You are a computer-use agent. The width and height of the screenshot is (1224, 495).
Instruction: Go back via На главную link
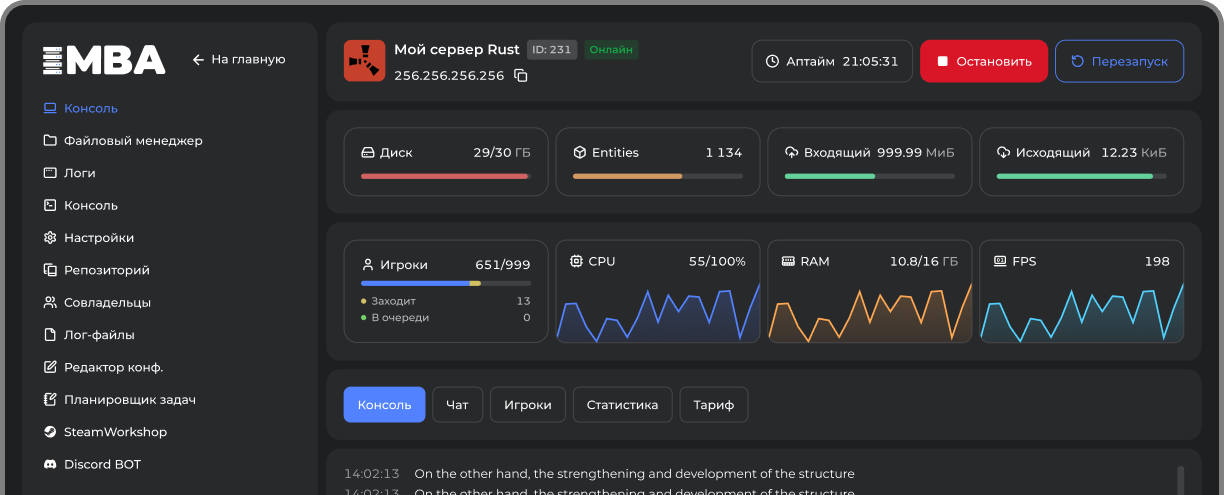coord(239,60)
